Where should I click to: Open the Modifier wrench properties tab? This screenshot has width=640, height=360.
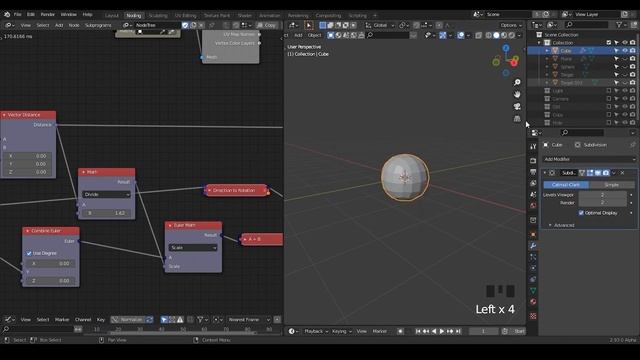pyautogui.click(x=533, y=245)
